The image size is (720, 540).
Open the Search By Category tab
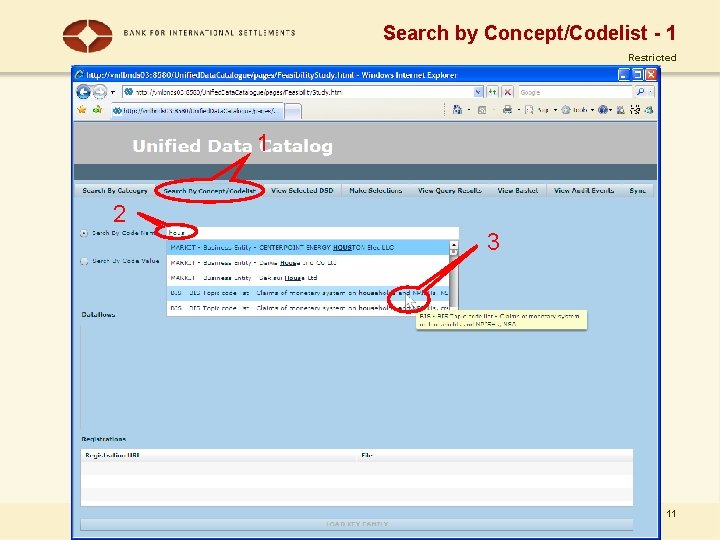[x=115, y=191]
